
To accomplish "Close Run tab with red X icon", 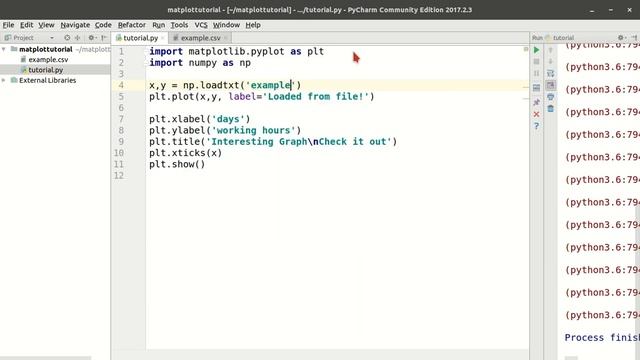I will click(536, 114).
